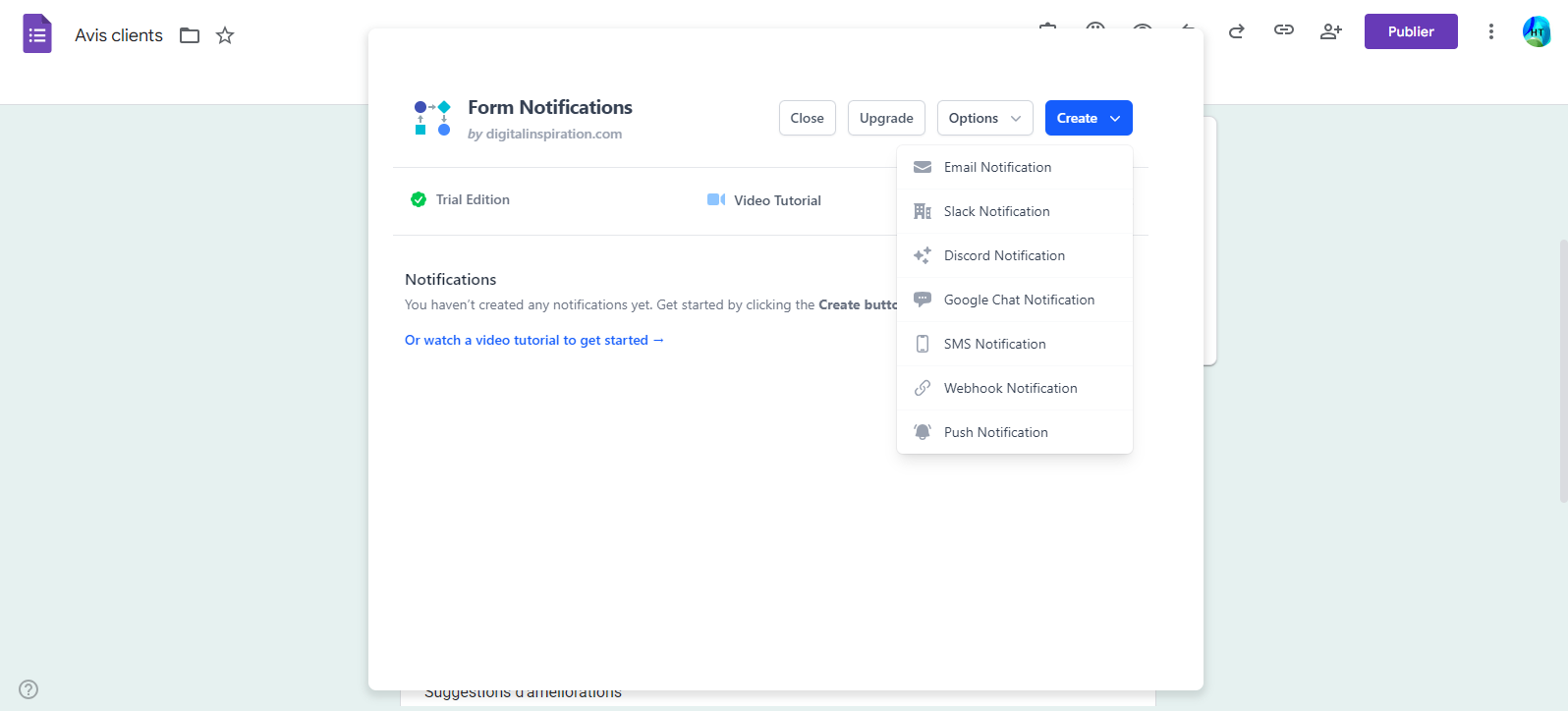Open the Video Tutorial link

(x=776, y=200)
